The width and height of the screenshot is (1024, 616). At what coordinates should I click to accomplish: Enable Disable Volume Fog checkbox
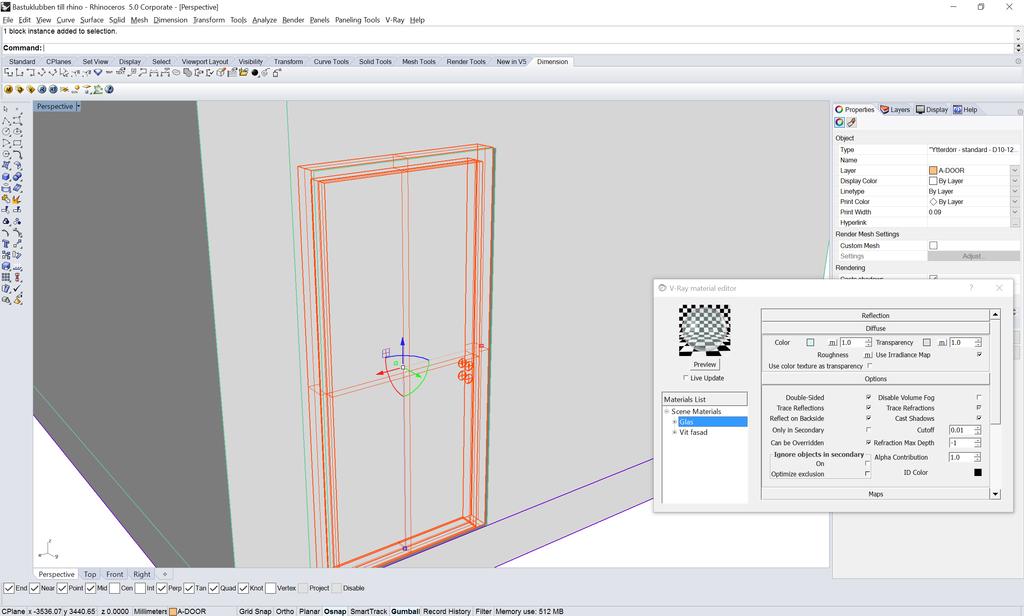click(x=979, y=397)
